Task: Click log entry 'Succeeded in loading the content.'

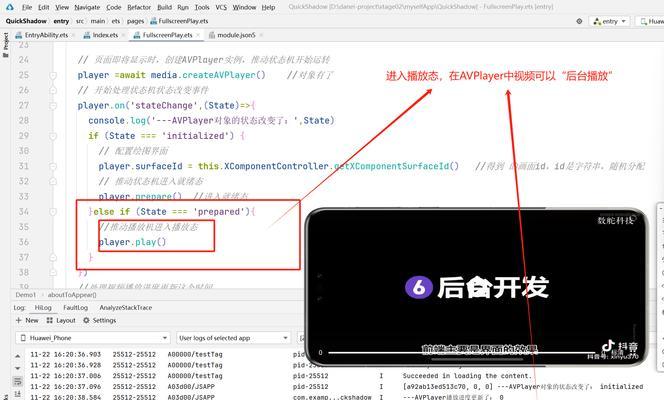Action: pos(466,376)
